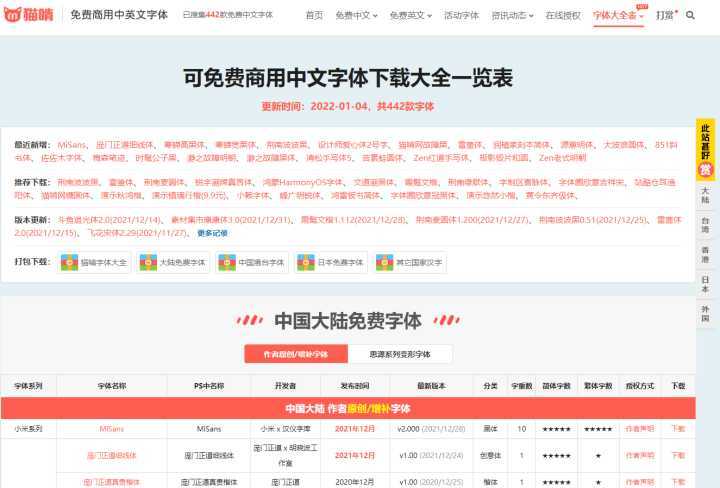This screenshot has height=488, width=720.
Task: Click the 猫啃 cat logo
Action: (28, 15)
